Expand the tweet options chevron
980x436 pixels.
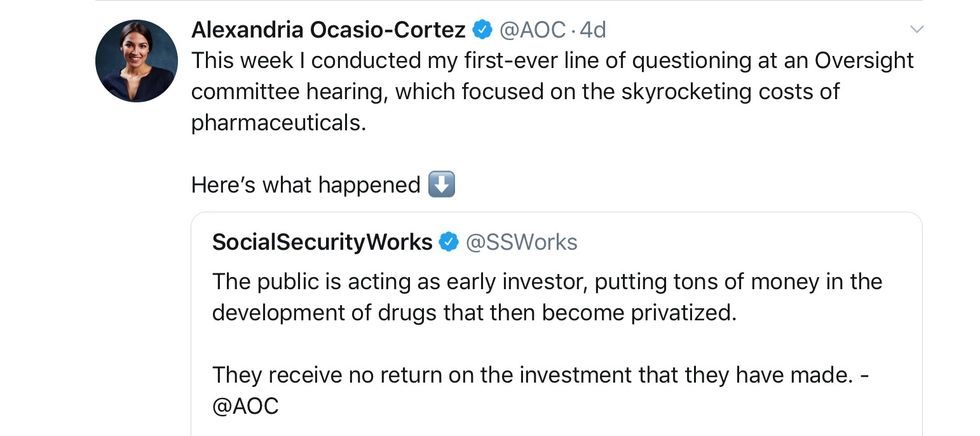(x=918, y=28)
